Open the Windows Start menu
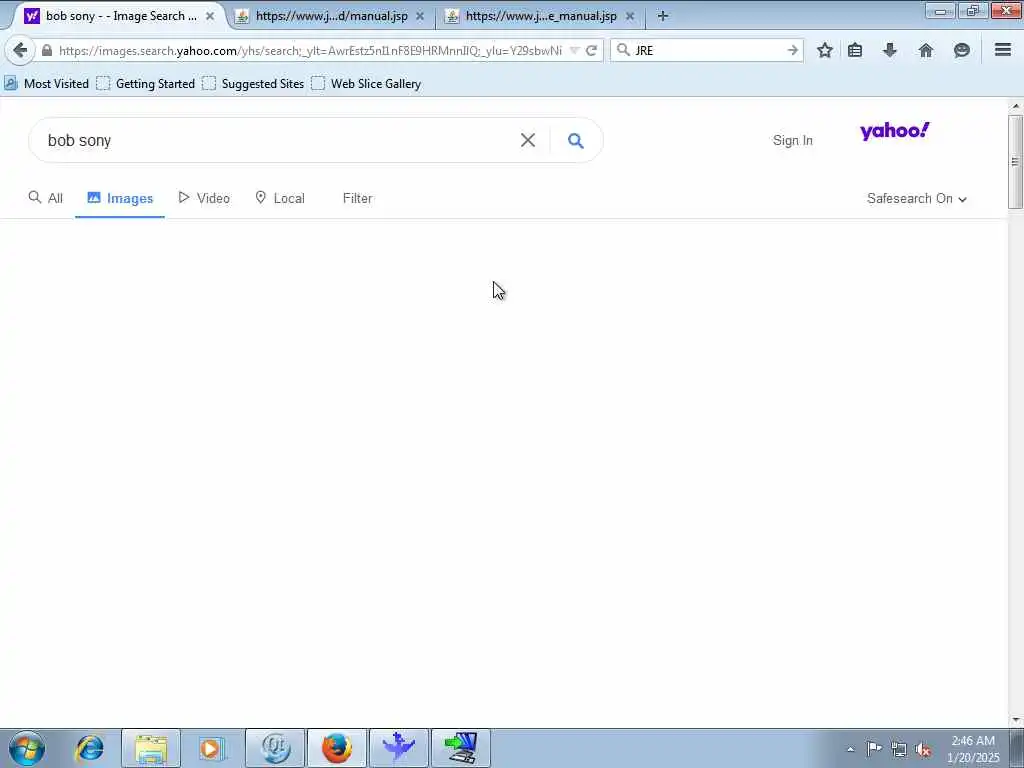The image size is (1024, 768). pos(27,748)
